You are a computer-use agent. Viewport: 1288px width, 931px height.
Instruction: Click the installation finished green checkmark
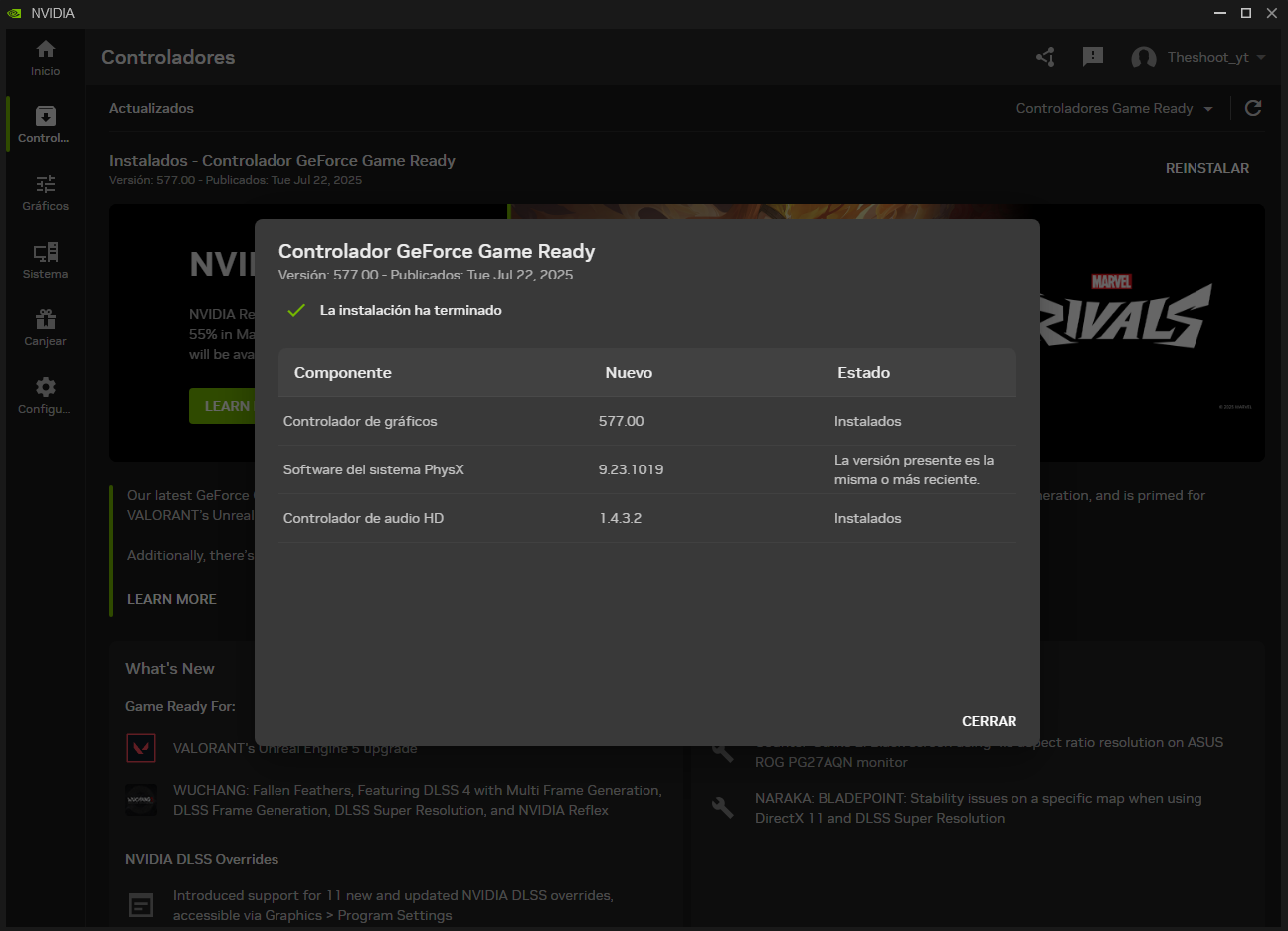click(295, 310)
